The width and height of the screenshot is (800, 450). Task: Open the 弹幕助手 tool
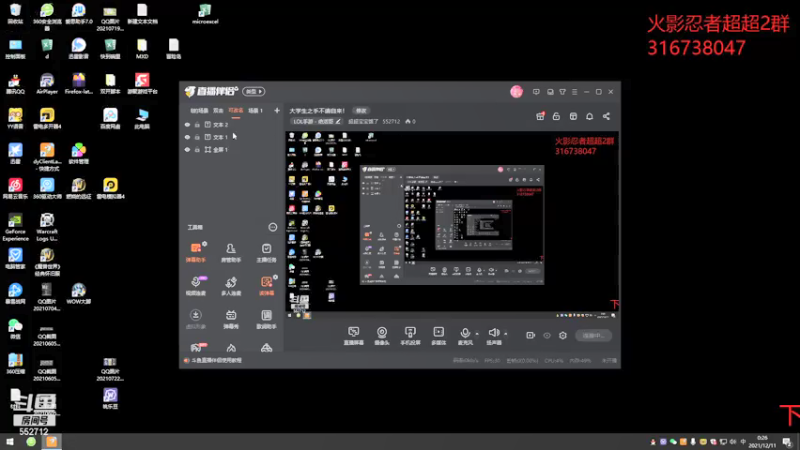point(195,253)
